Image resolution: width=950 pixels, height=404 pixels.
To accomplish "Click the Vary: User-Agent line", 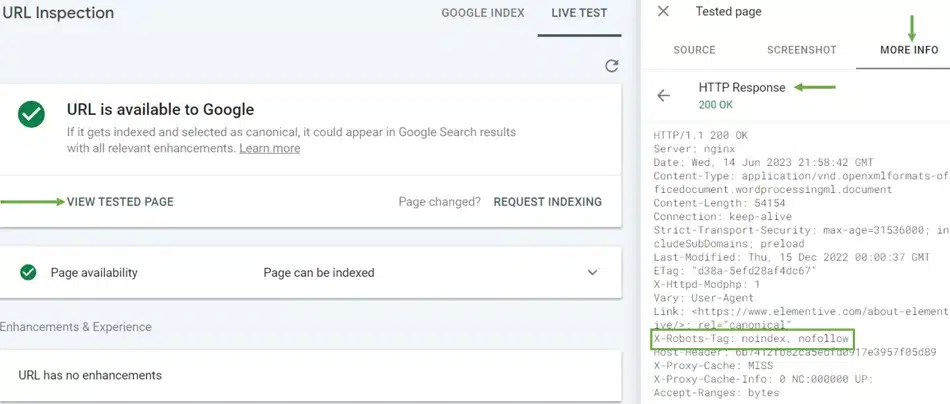I will pos(703,298).
